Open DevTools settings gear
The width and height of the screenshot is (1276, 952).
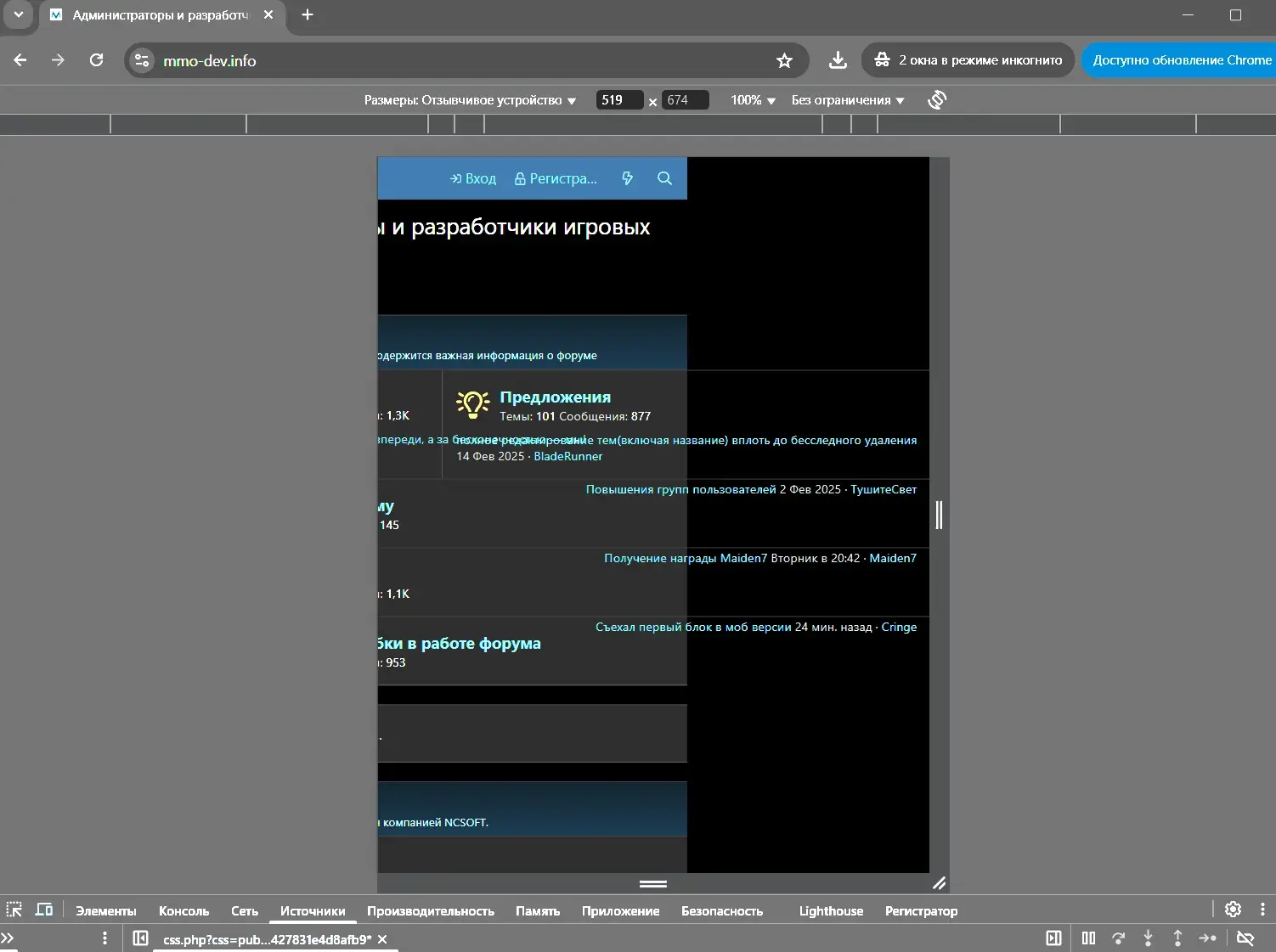1234,910
